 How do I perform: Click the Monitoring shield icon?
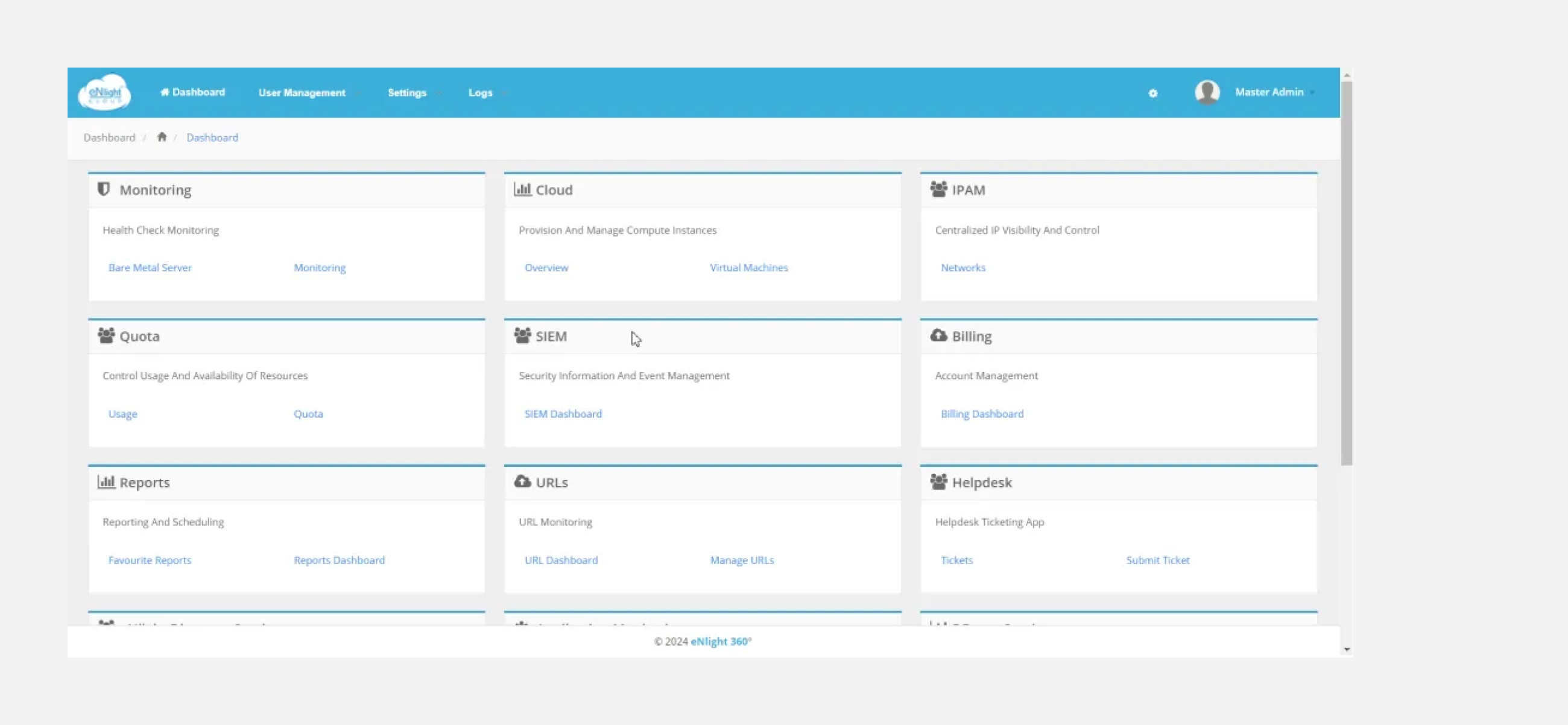tap(105, 189)
